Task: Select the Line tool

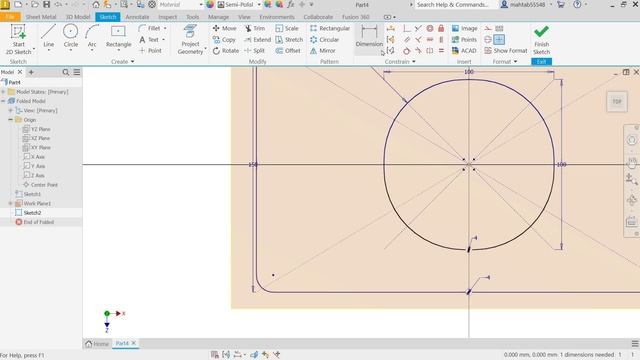Action: point(48,36)
